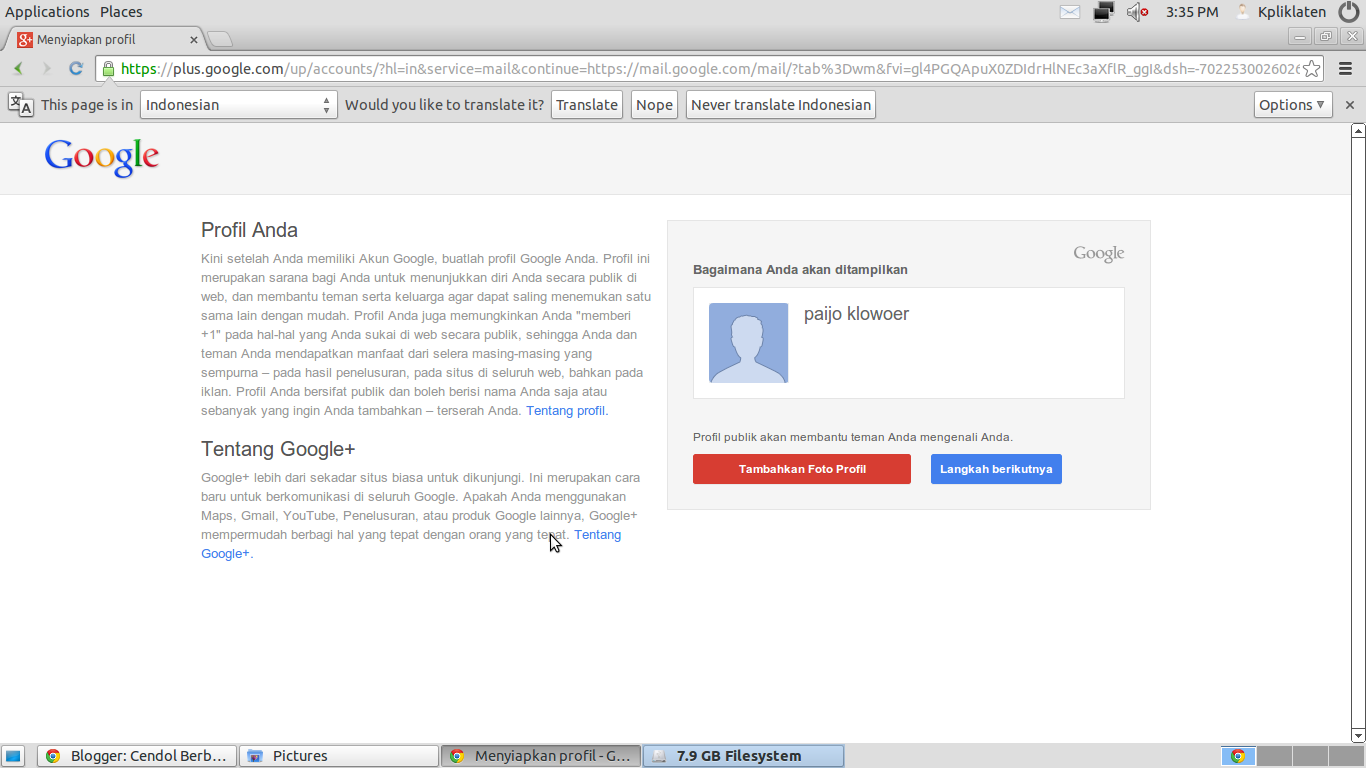Open the Places menu
This screenshot has height=768, width=1366.
coord(121,12)
